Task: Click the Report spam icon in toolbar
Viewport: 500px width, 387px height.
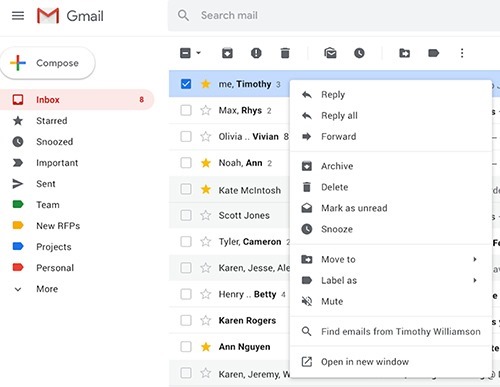Action: [256, 53]
